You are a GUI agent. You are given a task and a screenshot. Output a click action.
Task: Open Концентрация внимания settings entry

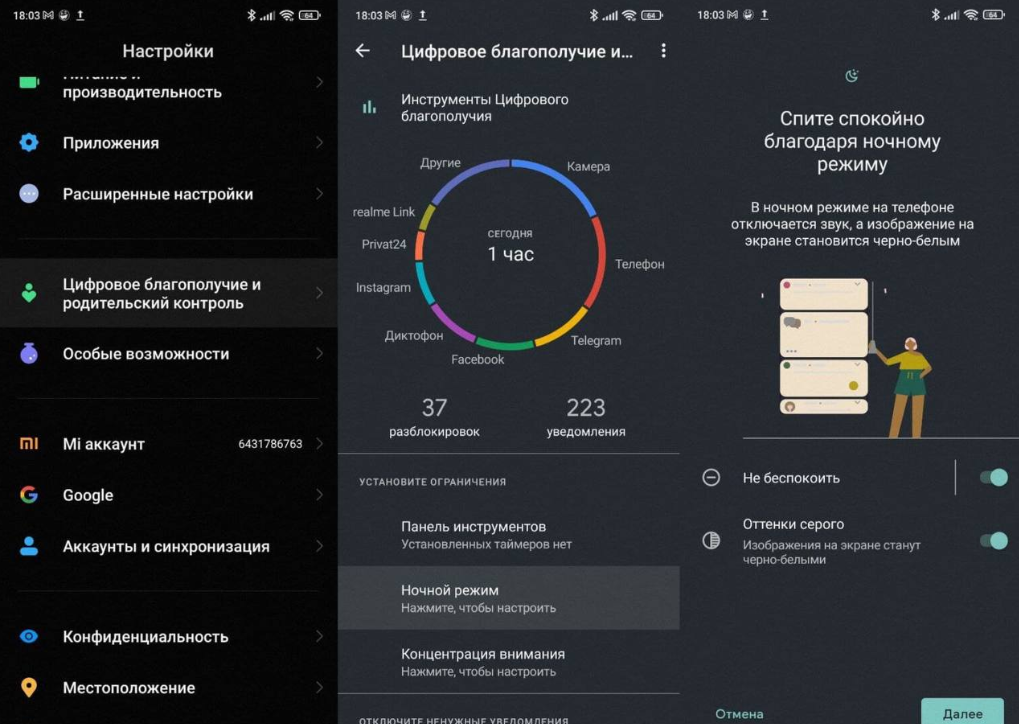pos(508,662)
